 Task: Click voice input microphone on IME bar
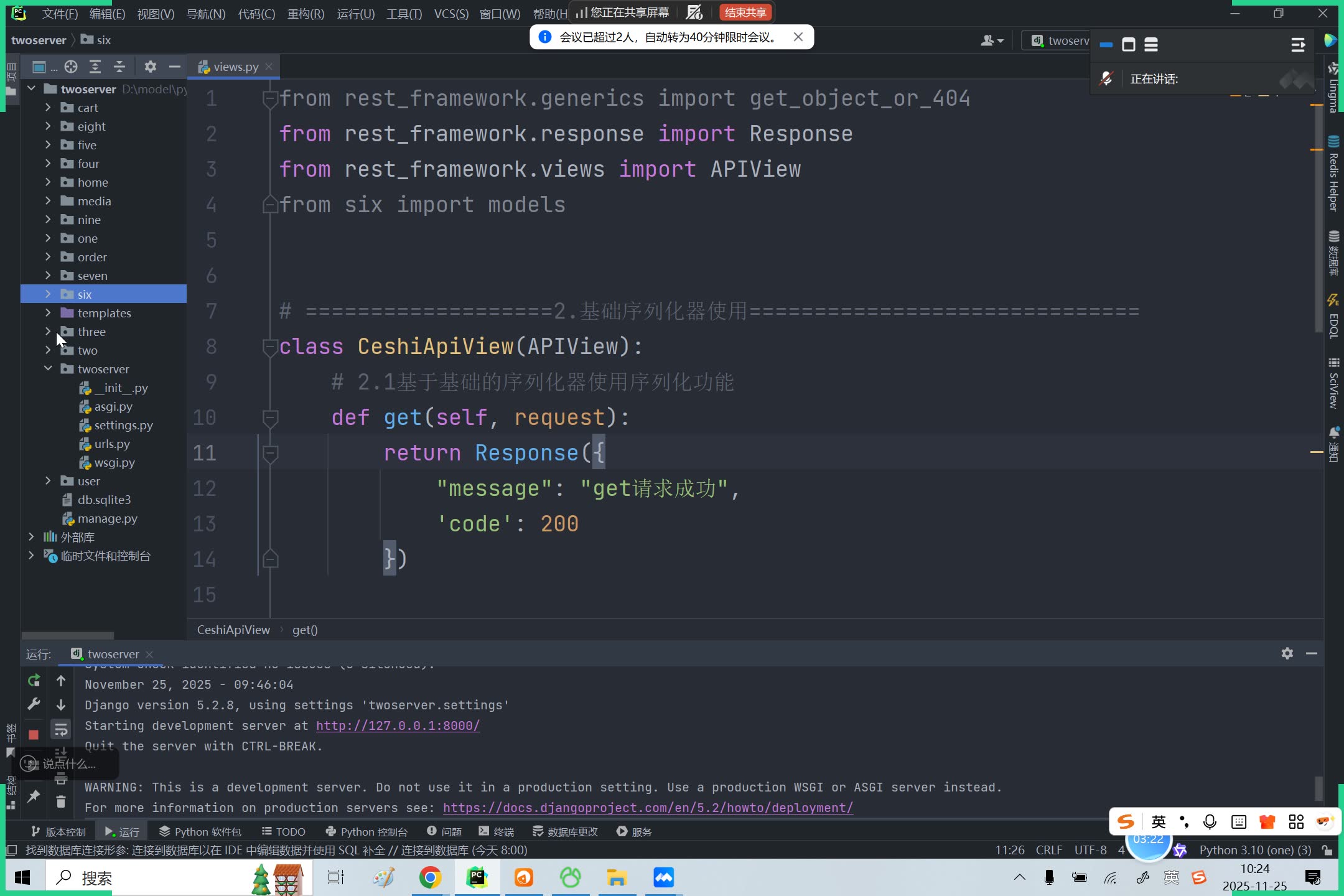coord(1210,821)
